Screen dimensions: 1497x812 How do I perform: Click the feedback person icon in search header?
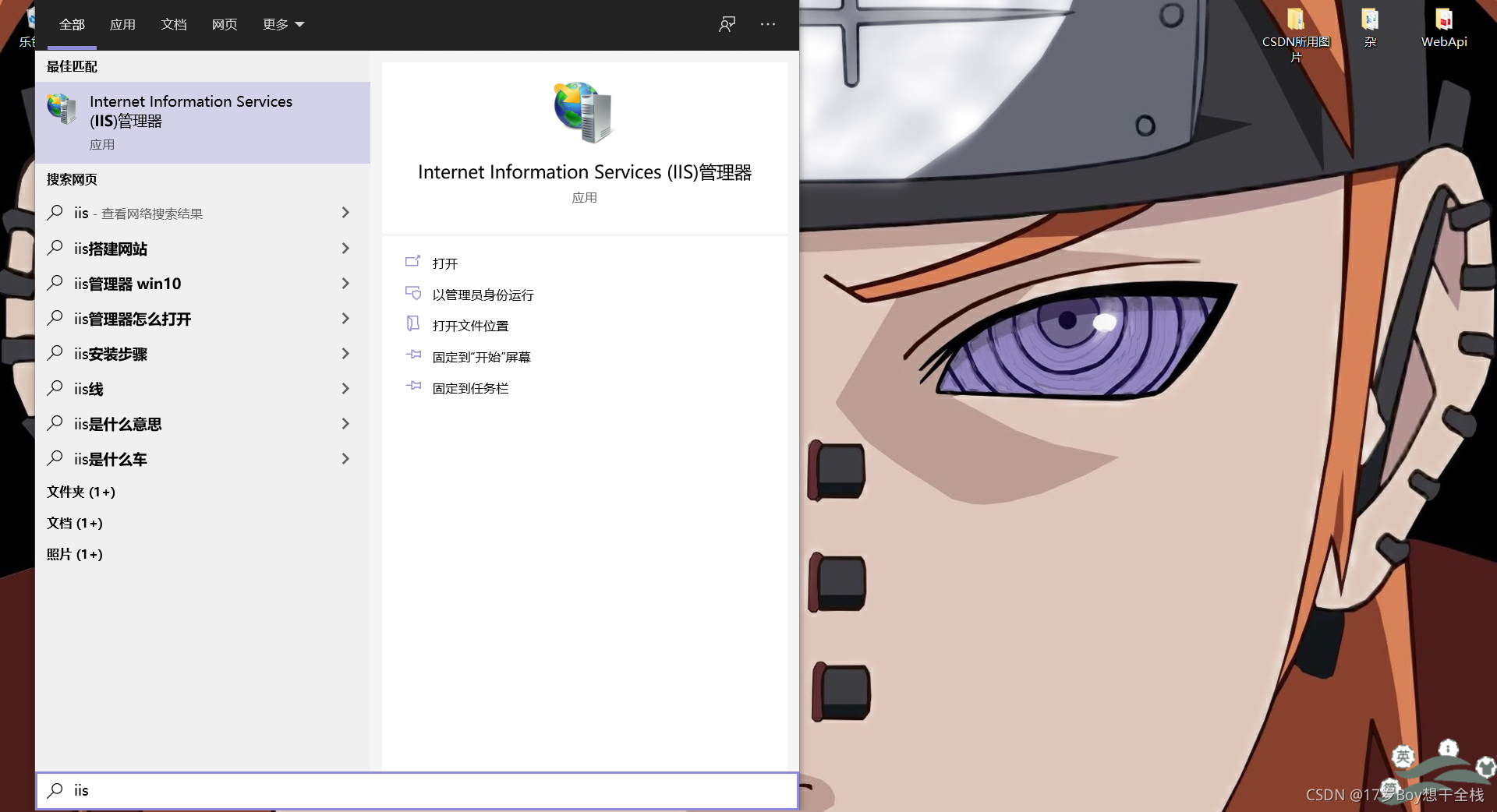pyautogui.click(x=727, y=24)
